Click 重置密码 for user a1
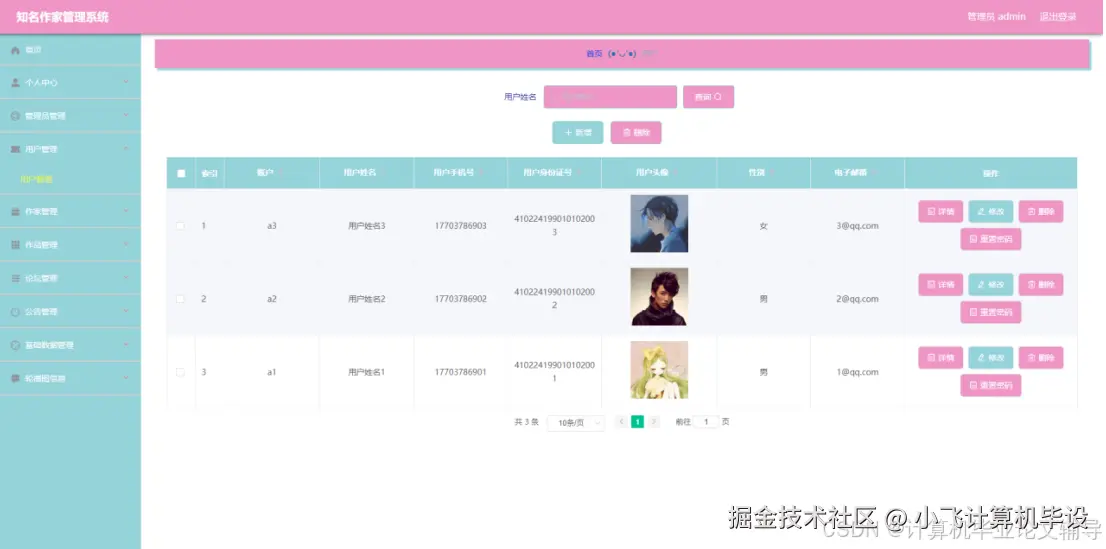The width and height of the screenshot is (1106, 549). (990, 385)
